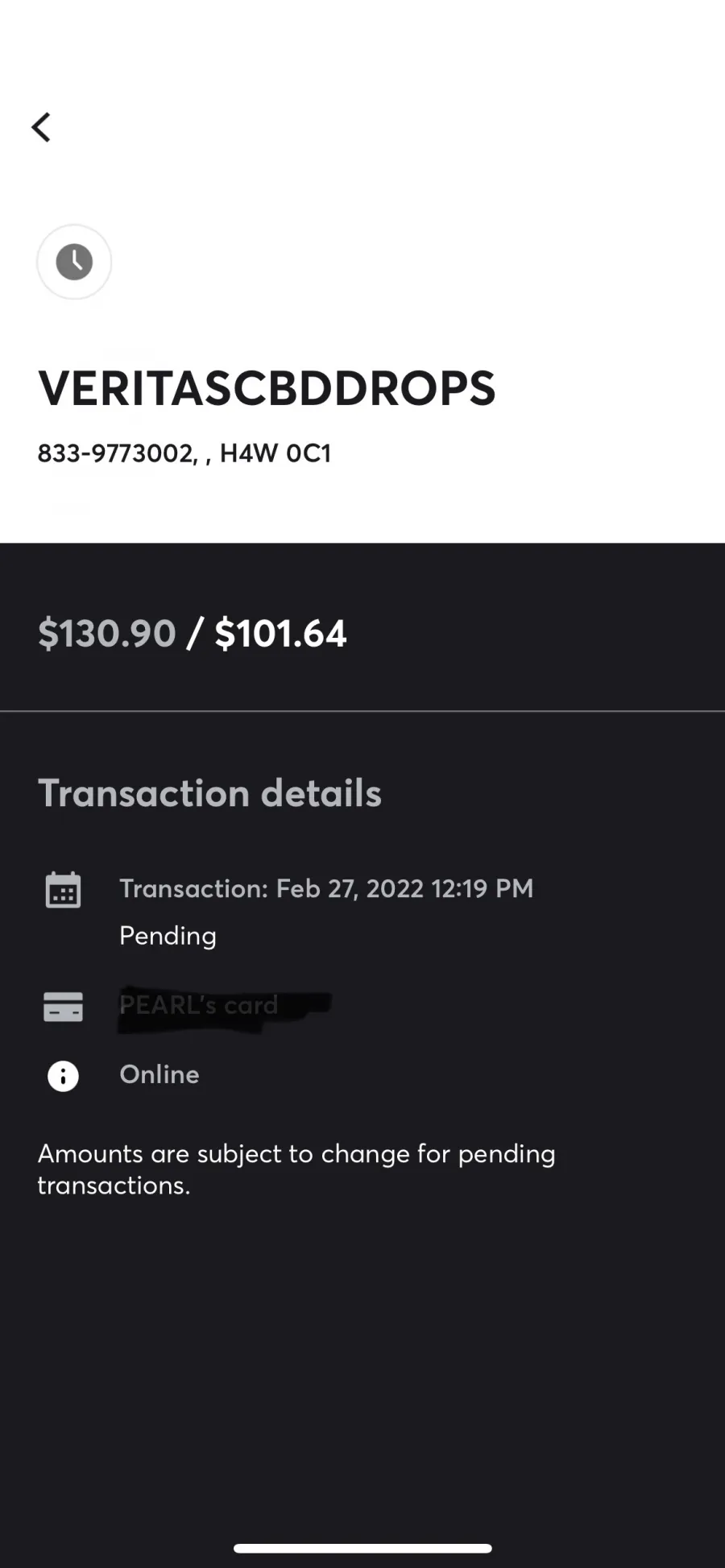The width and height of the screenshot is (725, 1568).
Task: Tap the info circle icon beside Online
Action: [63, 1076]
